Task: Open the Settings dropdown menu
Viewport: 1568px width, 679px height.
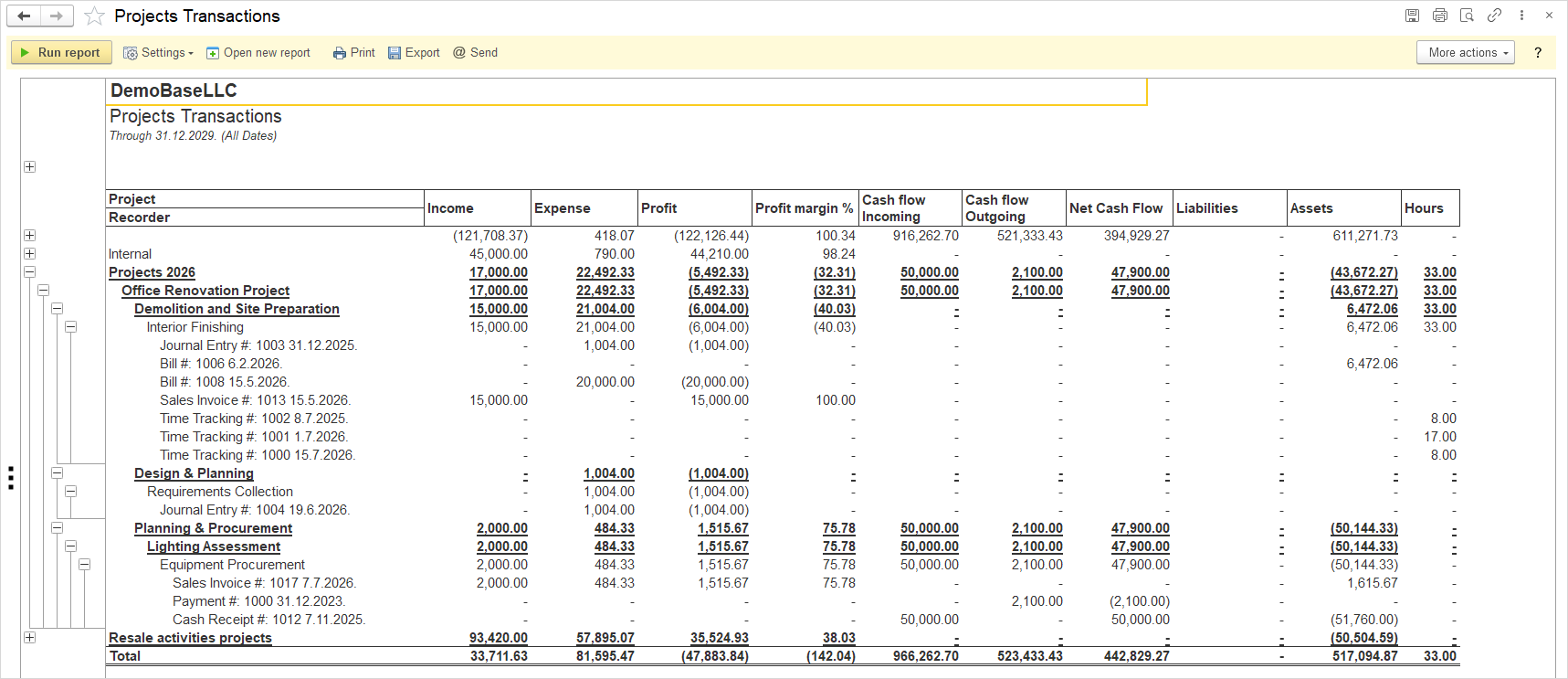Action: [158, 53]
